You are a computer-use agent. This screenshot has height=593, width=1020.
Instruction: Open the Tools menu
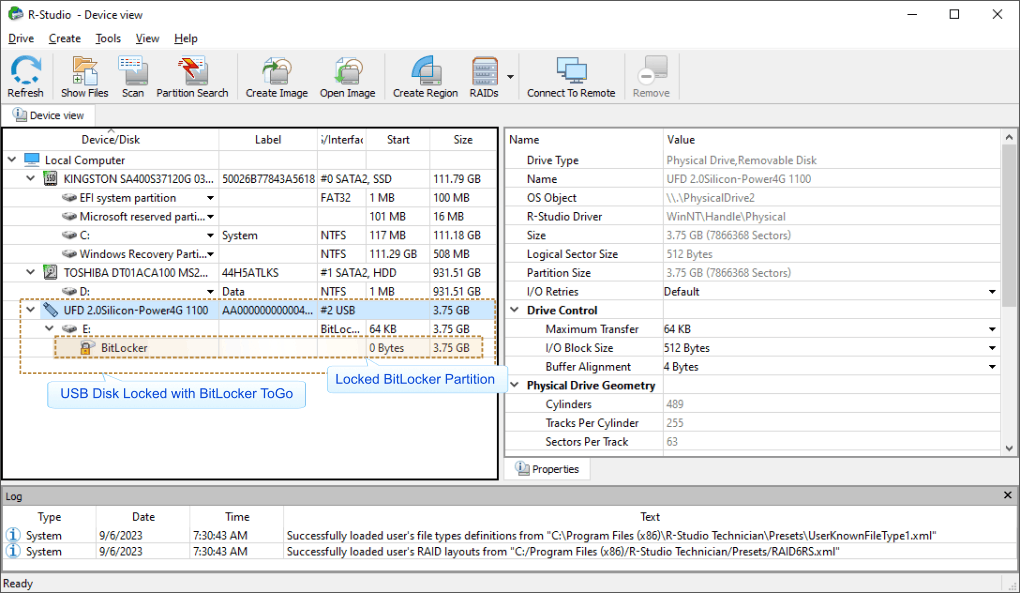[x=108, y=38]
